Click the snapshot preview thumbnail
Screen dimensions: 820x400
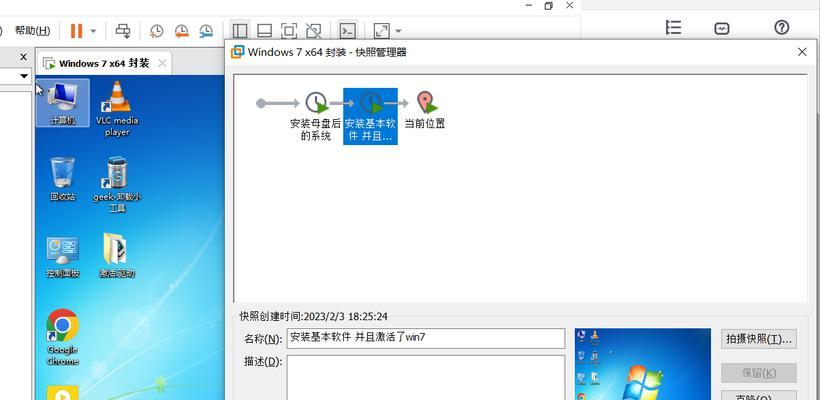coord(643,364)
